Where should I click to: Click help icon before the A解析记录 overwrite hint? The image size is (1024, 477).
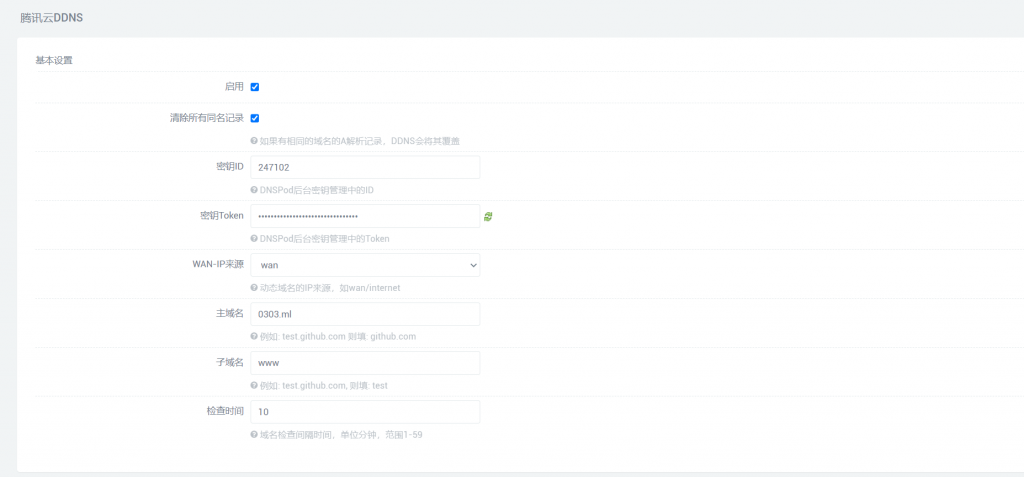click(254, 141)
